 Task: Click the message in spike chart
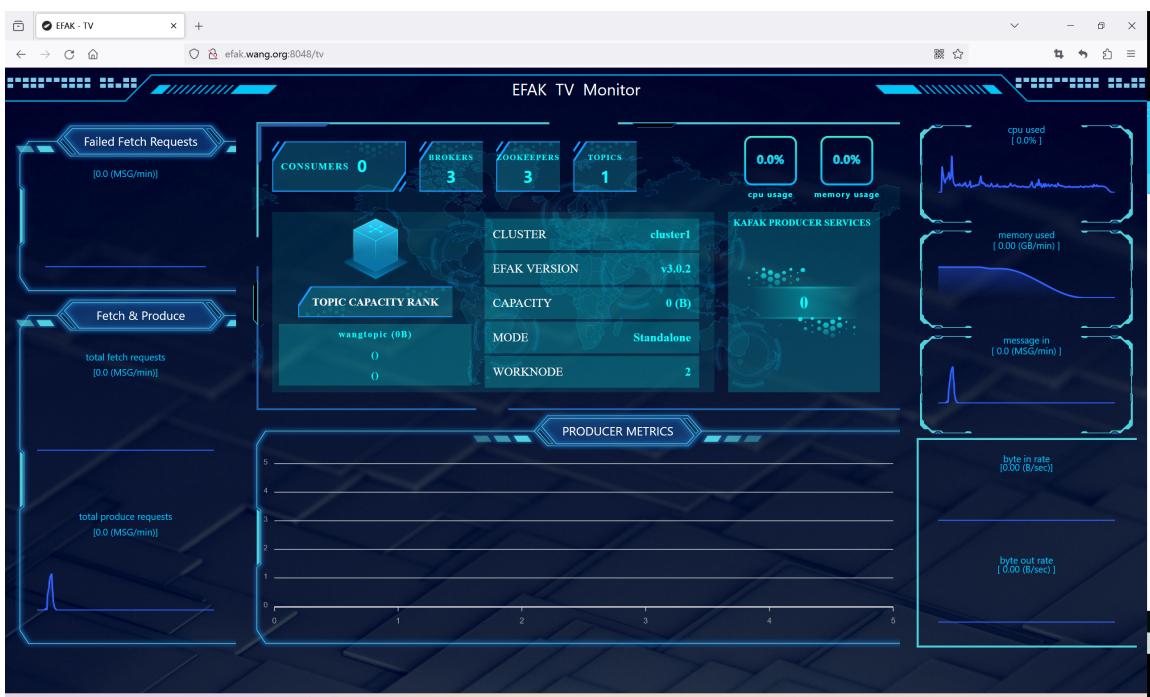tap(1026, 385)
